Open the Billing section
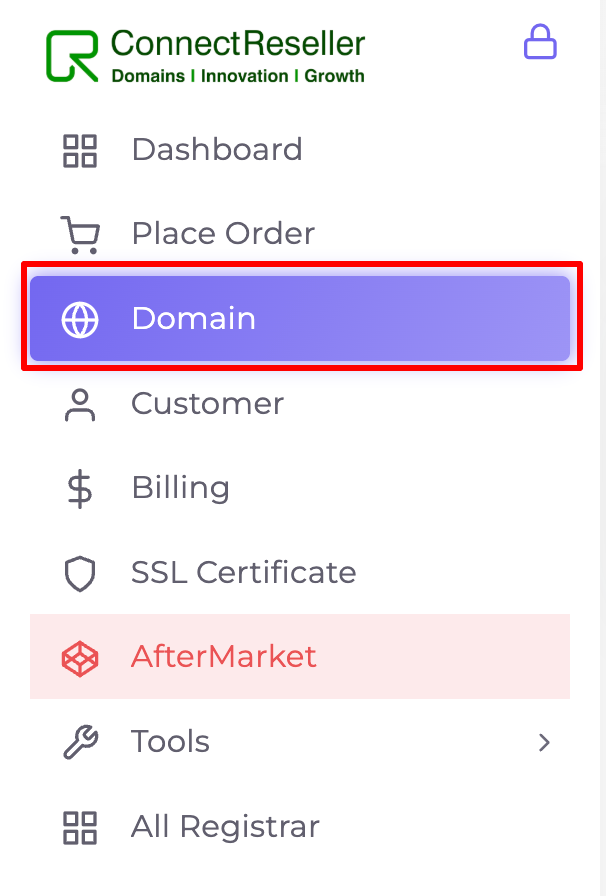 [300, 488]
